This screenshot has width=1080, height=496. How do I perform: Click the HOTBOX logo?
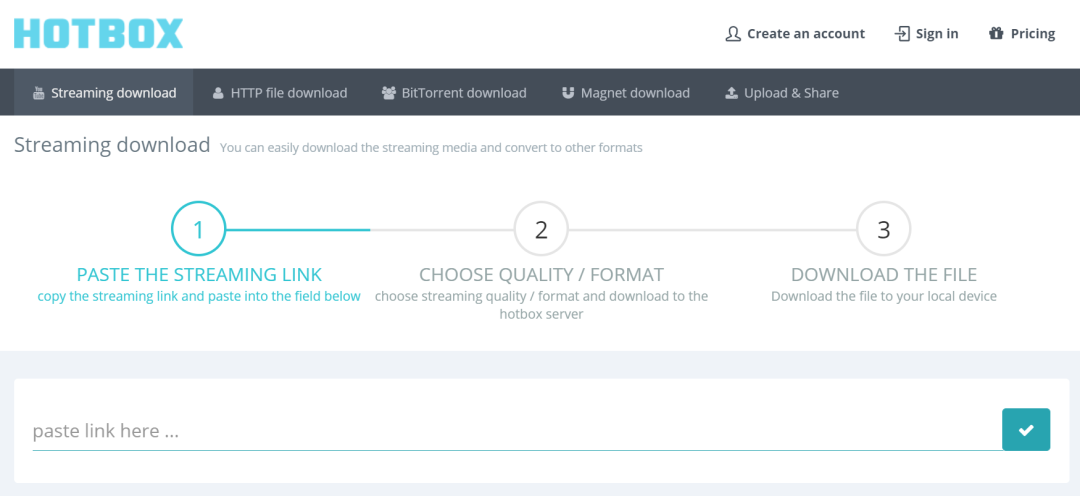(98, 33)
